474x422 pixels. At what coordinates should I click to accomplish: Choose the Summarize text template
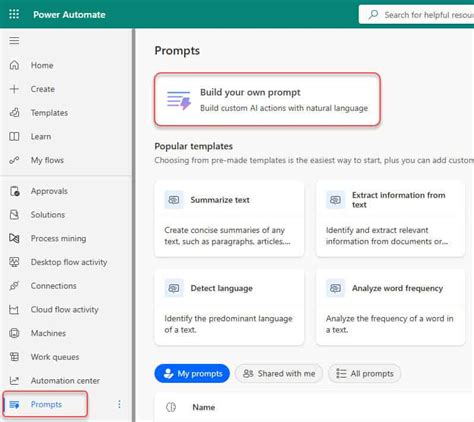click(229, 219)
